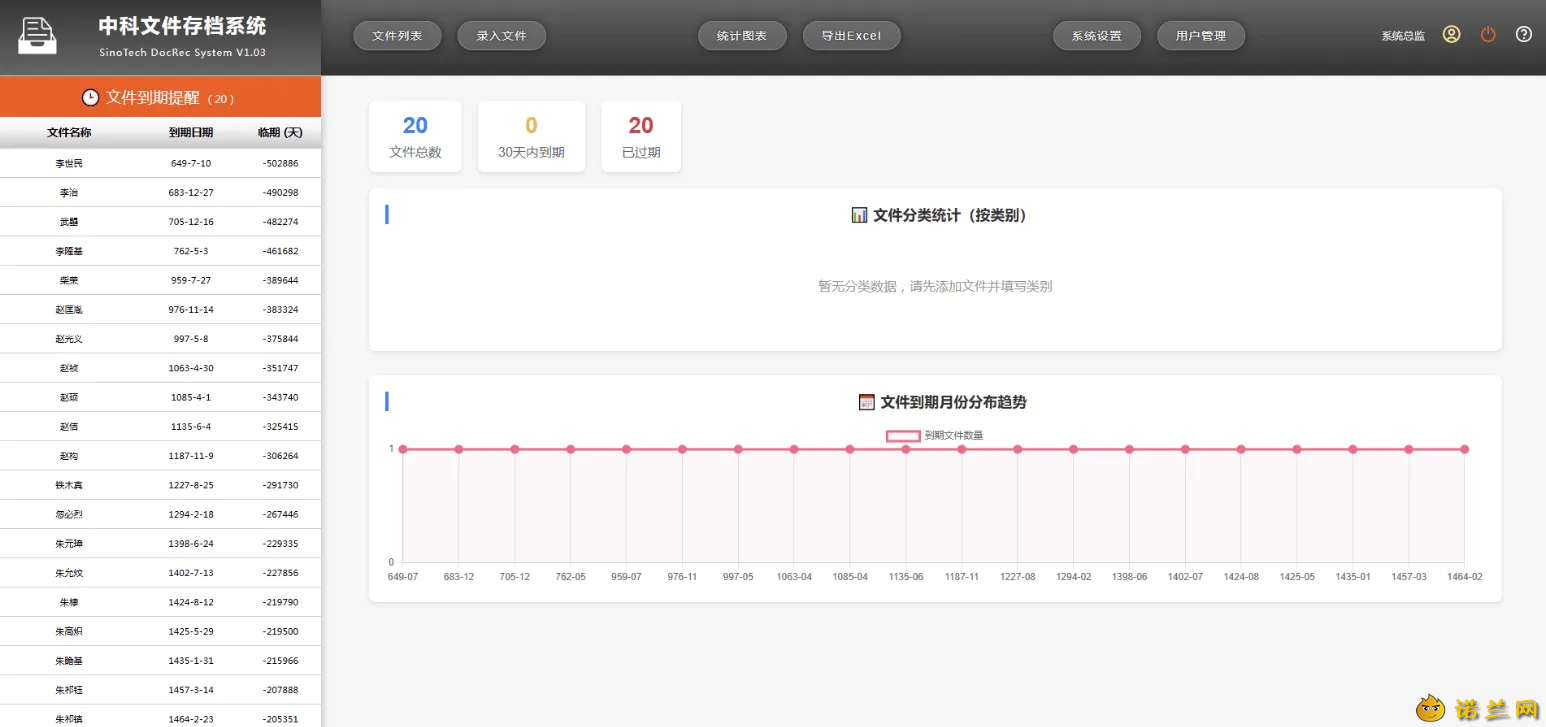The height and width of the screenshot is (727, 1546).
Task: Click the bar chart icon beside 文件分类统计
Action: pyautogui.click(x=859, y=215)
